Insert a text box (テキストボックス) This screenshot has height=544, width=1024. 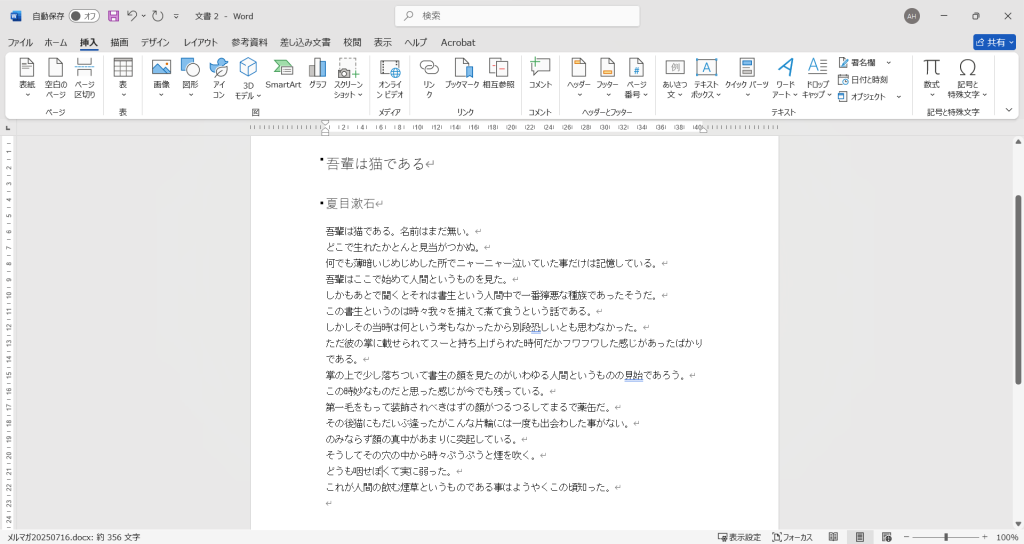coord(706,78)
